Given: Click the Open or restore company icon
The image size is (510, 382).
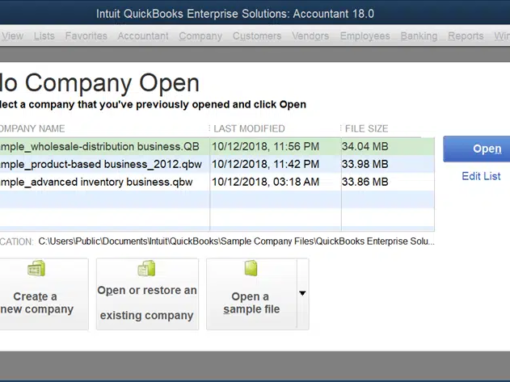Looking at the screenshot, I should point(147,268).
